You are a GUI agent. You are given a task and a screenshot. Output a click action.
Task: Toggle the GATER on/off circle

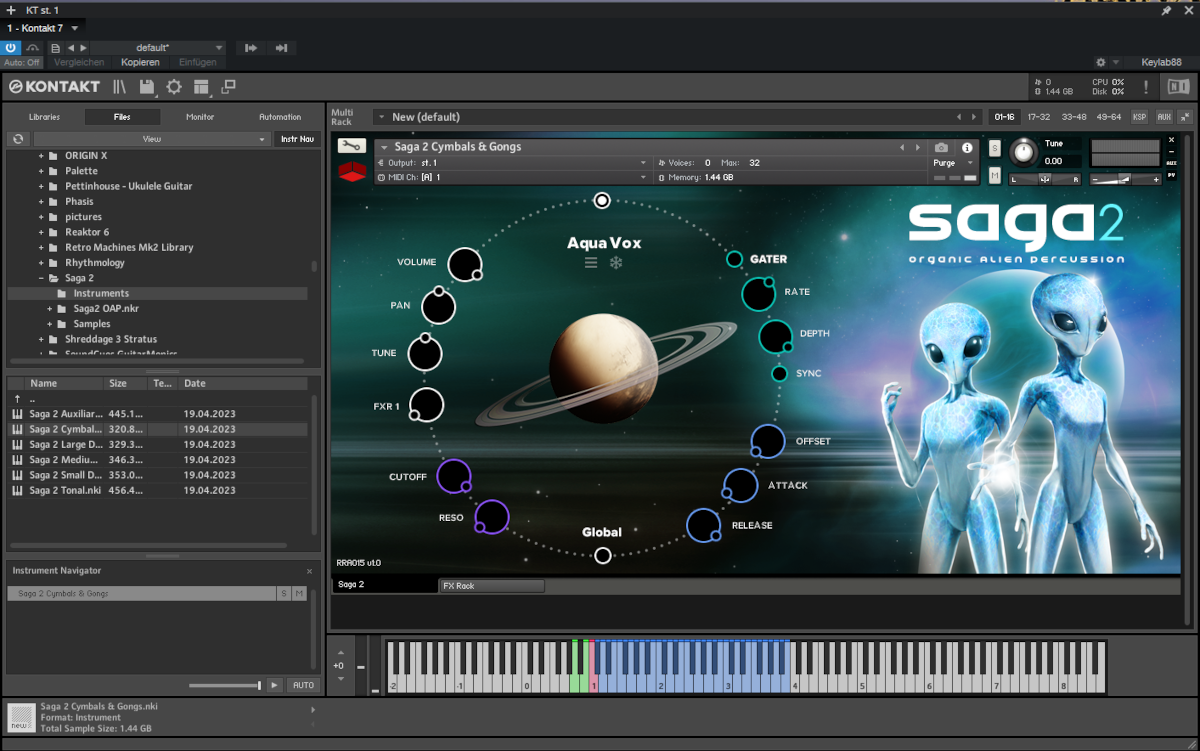pos(734,259)
